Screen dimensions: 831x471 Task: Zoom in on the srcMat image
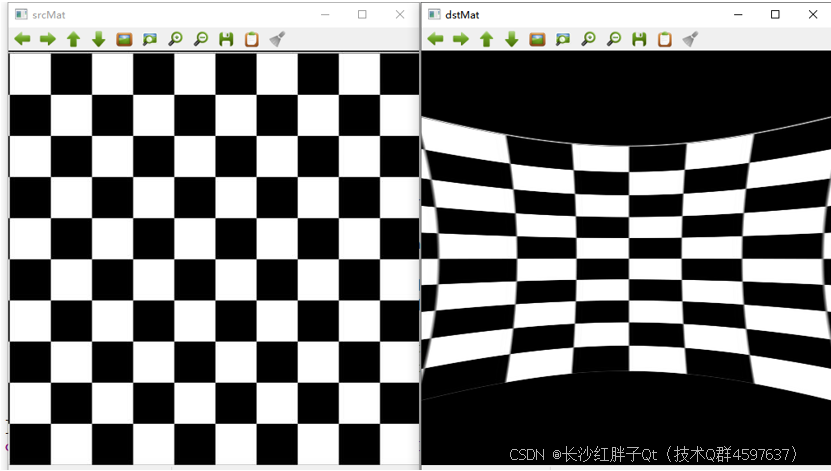(175, 39)
